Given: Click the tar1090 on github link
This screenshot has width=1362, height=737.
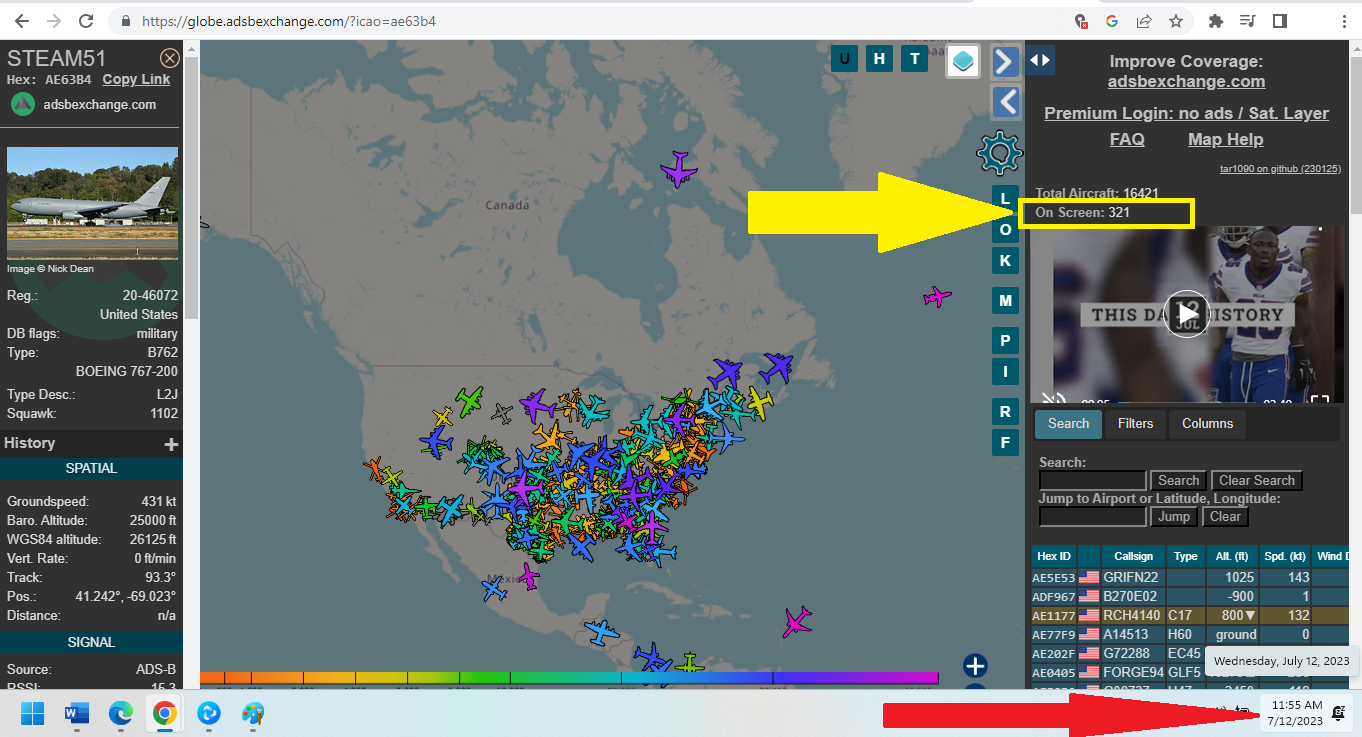Looking at the screenshot, I should [1280, 169].
